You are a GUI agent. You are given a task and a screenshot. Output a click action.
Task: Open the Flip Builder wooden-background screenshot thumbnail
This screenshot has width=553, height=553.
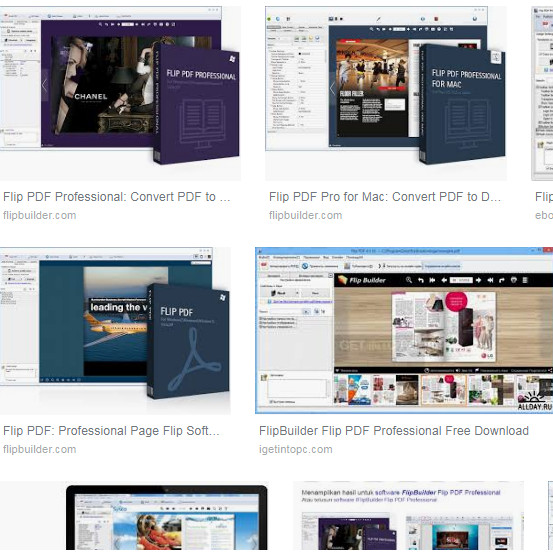click(x=404, y=330)
